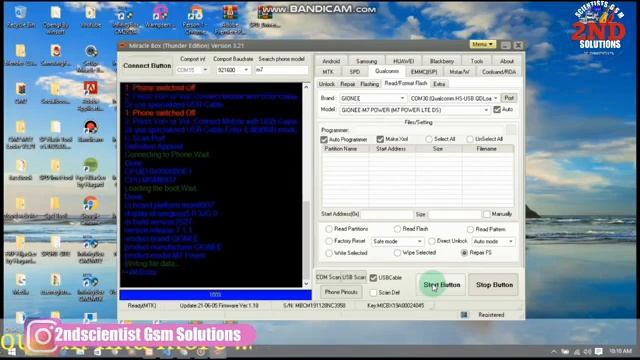Toggle the USBCable checkbox
This screenshot has height=360, width=640.
373,278
